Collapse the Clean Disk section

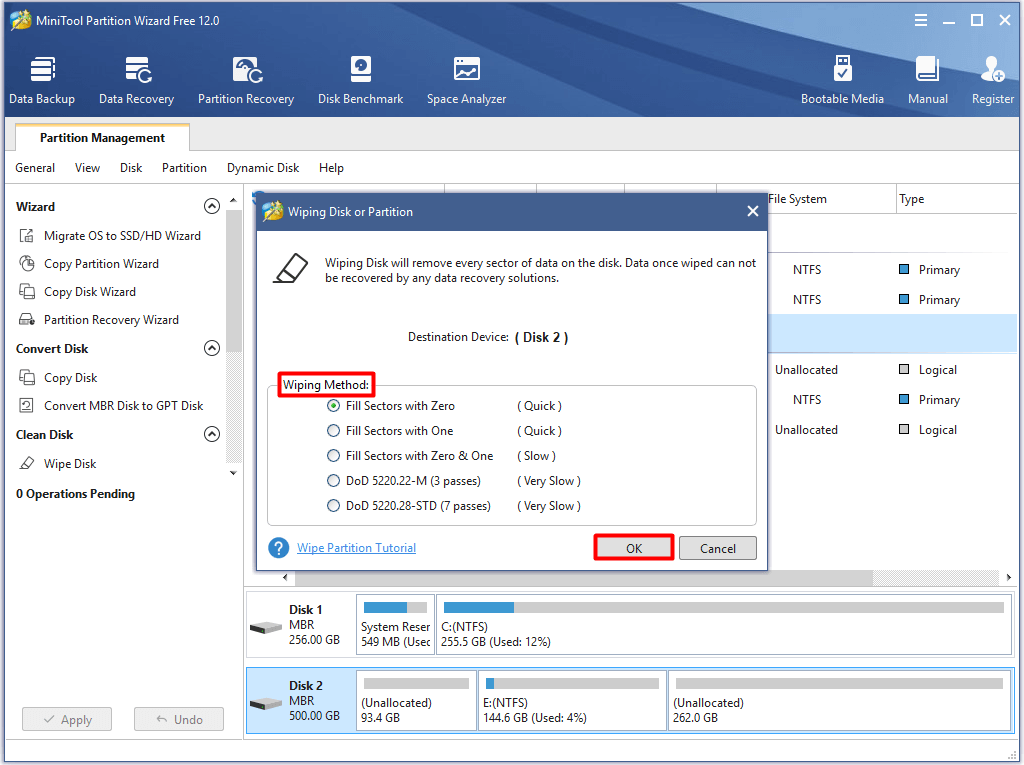tap(212, 434)
